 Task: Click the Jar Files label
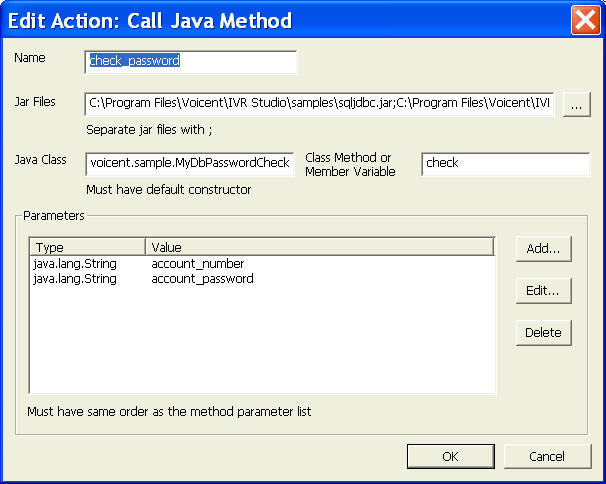(35, 102)
